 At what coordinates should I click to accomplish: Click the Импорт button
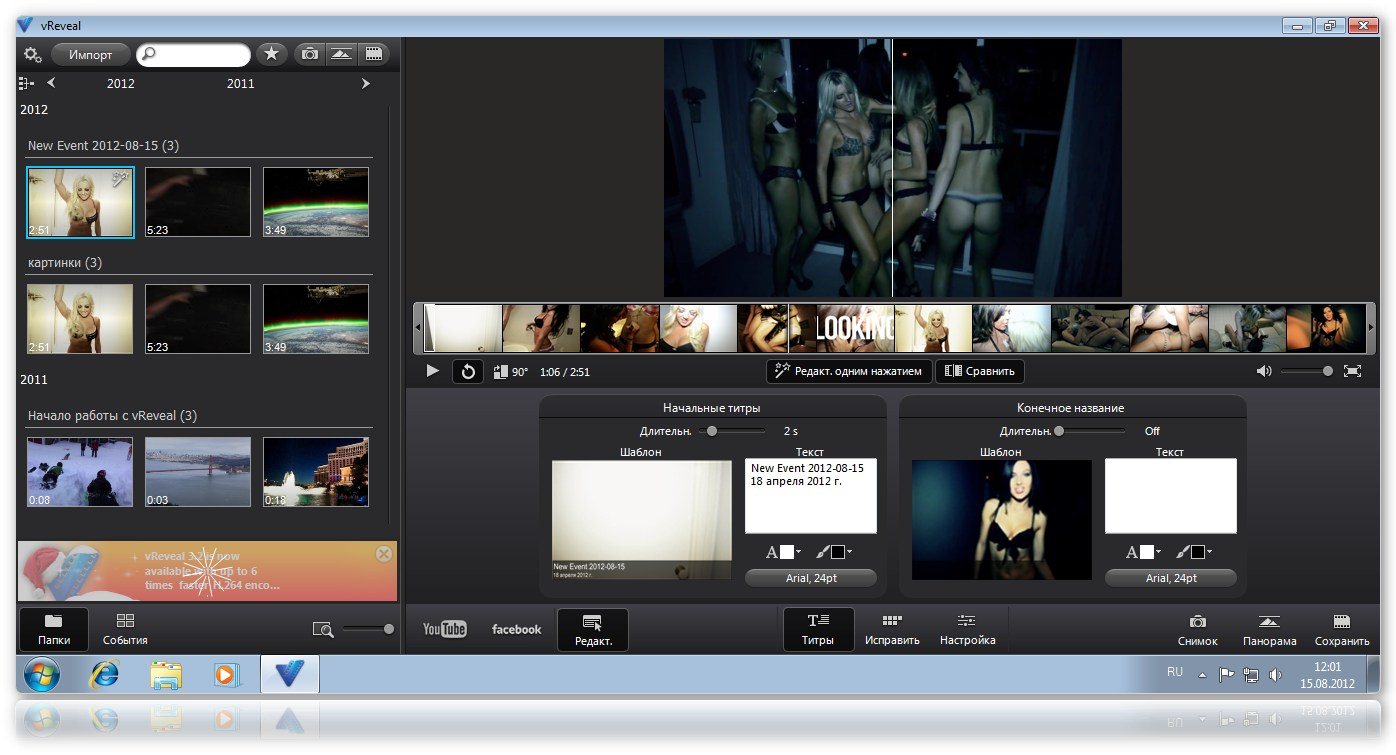coord(90,54)
